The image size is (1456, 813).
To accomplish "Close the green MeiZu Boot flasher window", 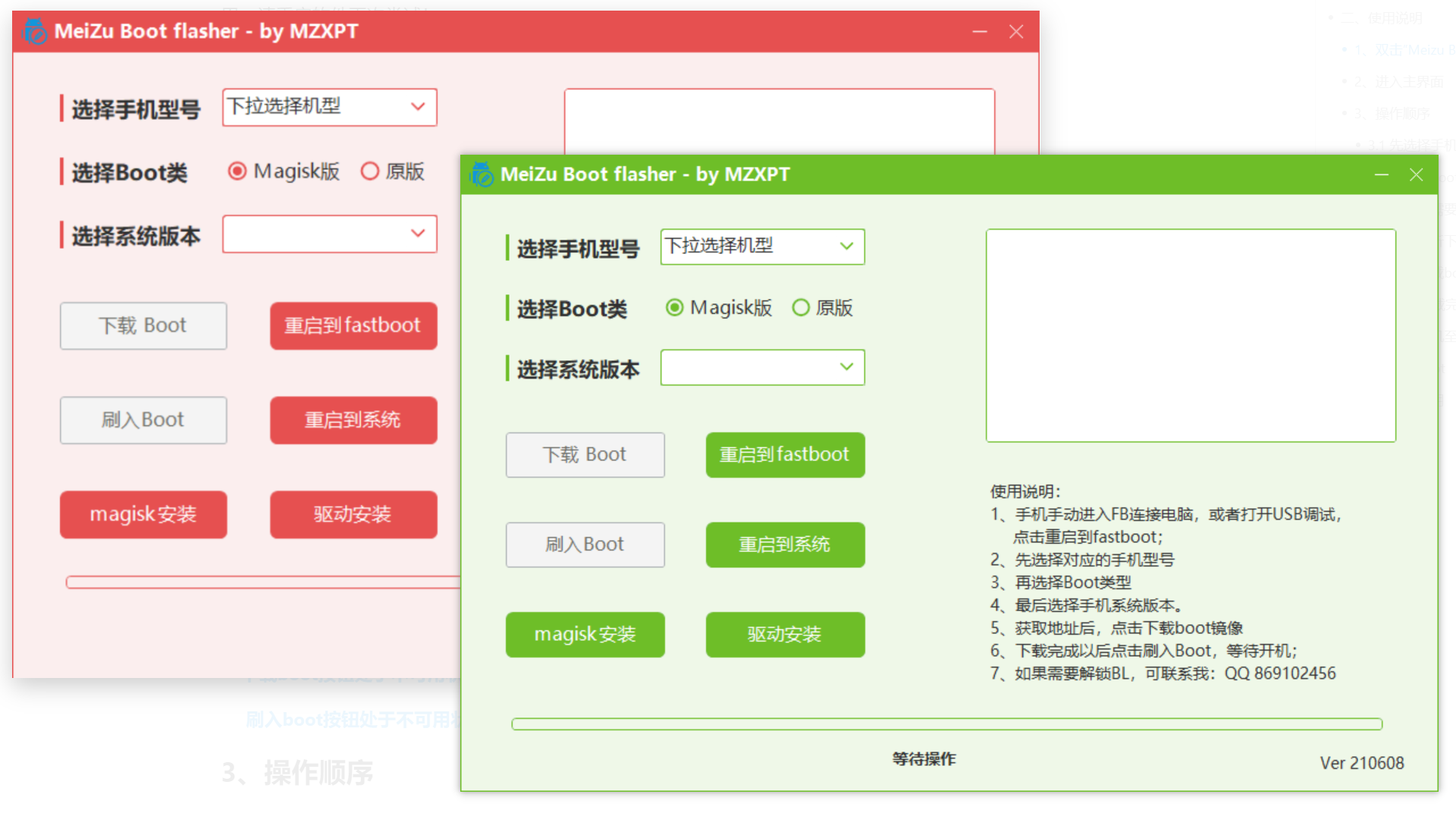I will (x=1416, y=174).
